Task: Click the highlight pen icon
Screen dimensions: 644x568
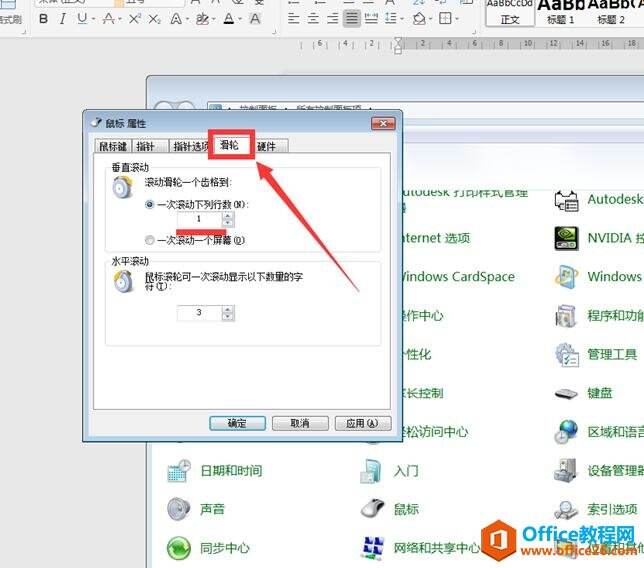Action: tap(202, 19)
